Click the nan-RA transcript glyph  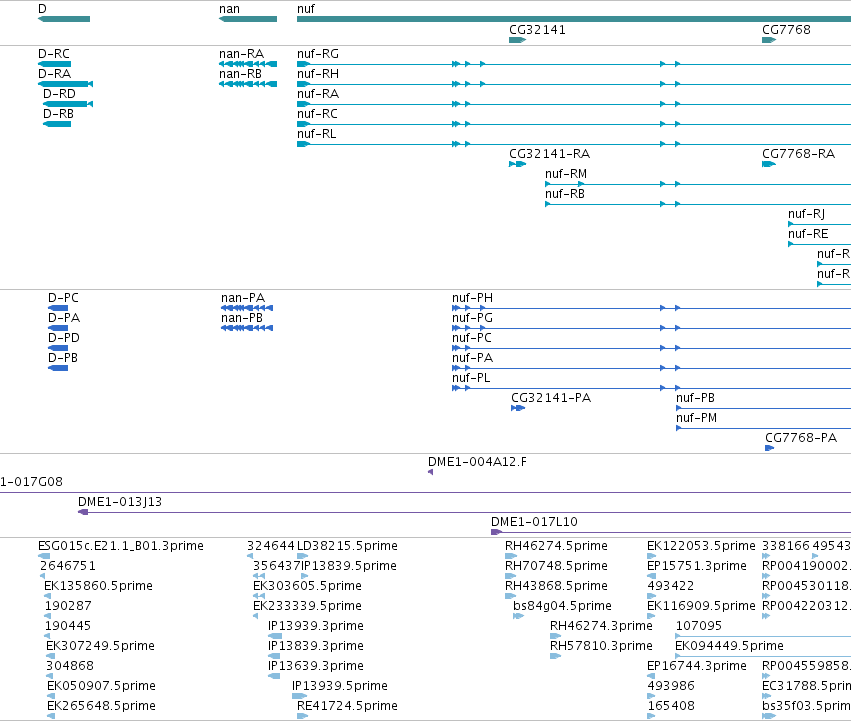coord(247,64)
